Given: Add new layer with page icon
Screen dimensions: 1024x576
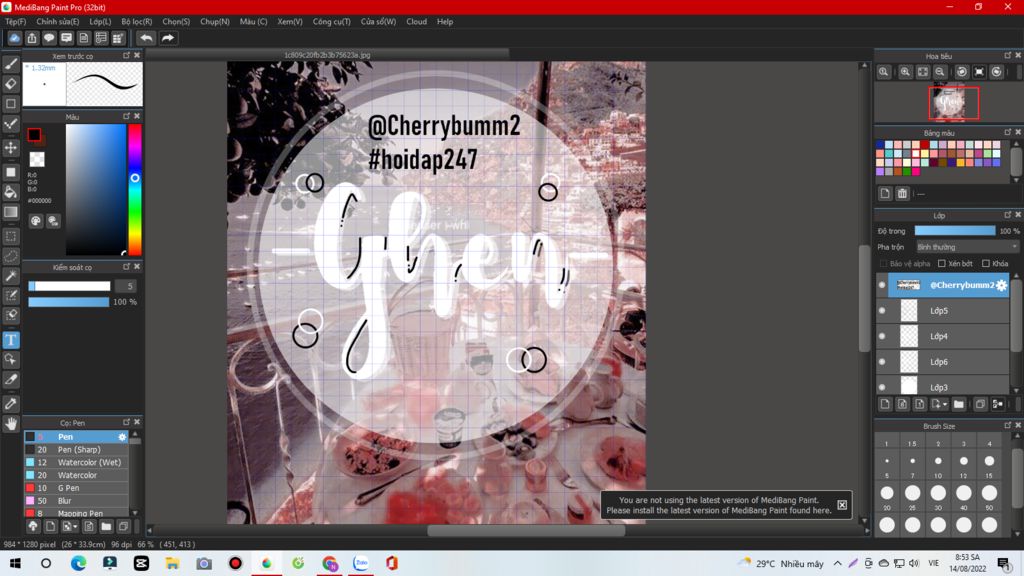Looking at the screenshot, I should [885, 404].
